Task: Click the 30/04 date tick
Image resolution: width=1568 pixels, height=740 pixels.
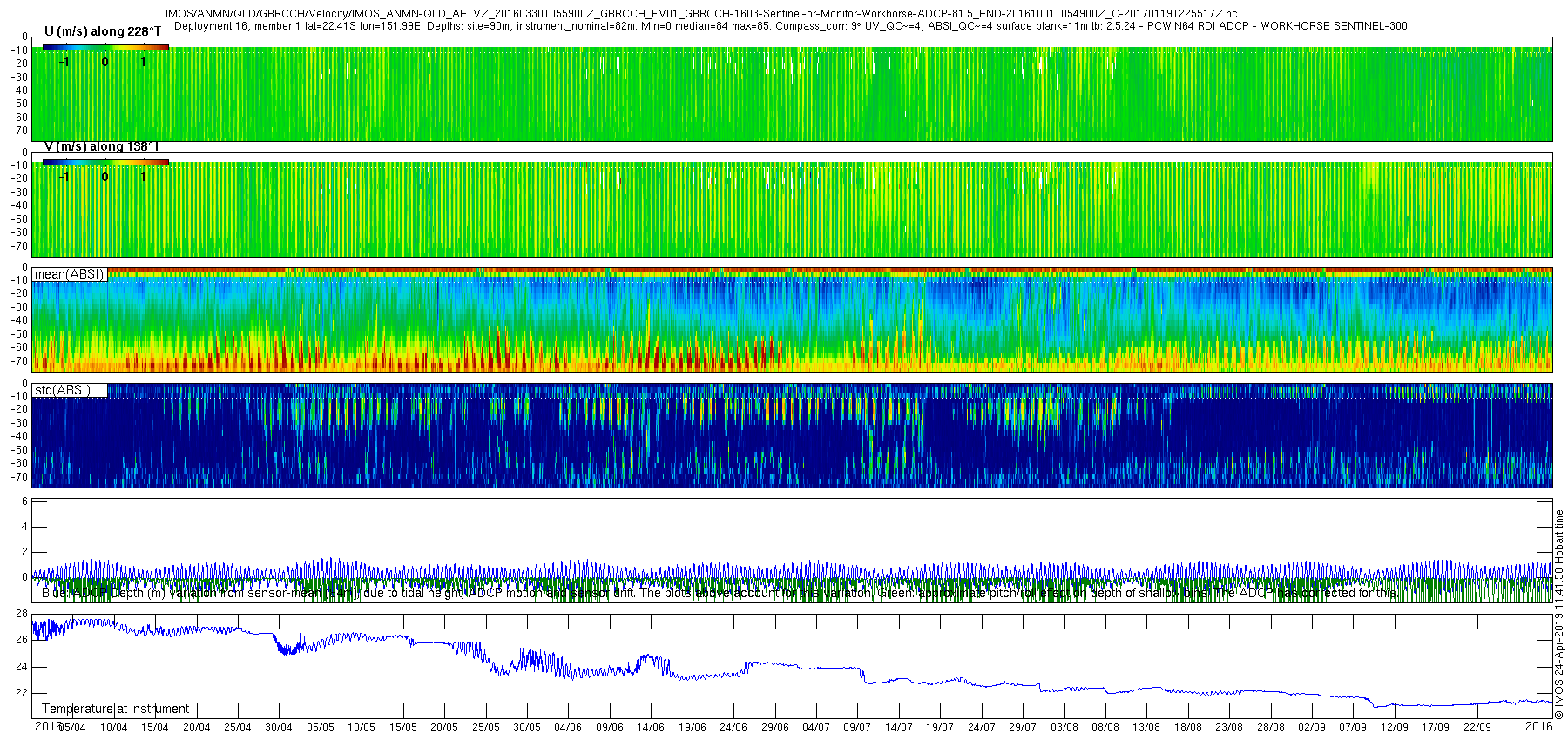Action: click(279, 728)
